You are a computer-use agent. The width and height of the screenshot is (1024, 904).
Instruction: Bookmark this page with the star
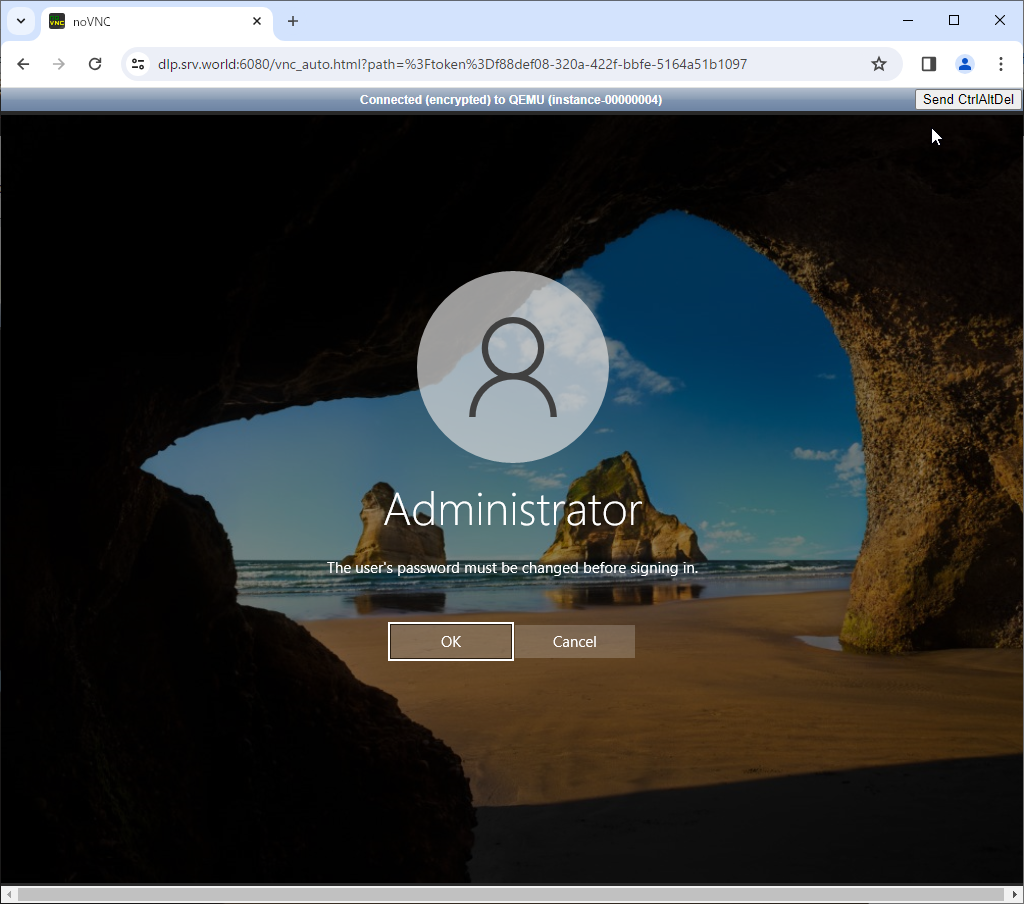pos(879,64)
